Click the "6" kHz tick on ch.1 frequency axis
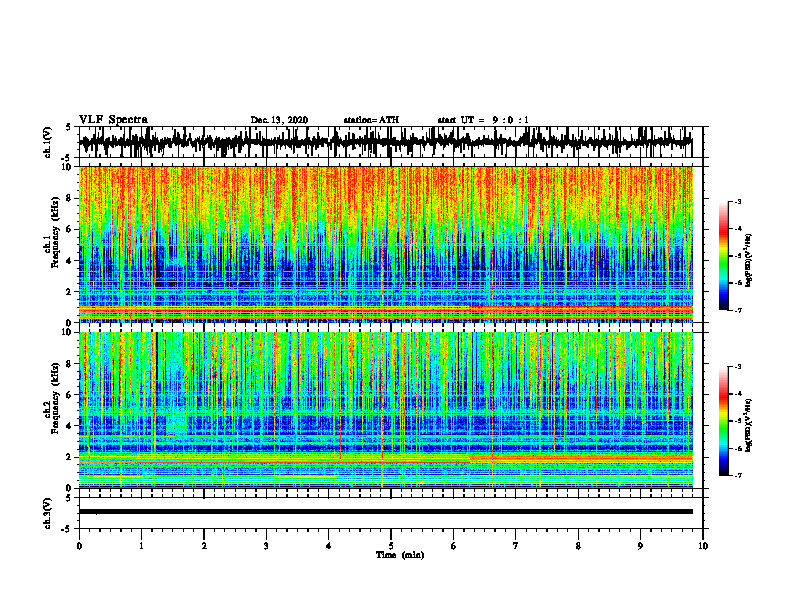 click(x=70, y=229)
